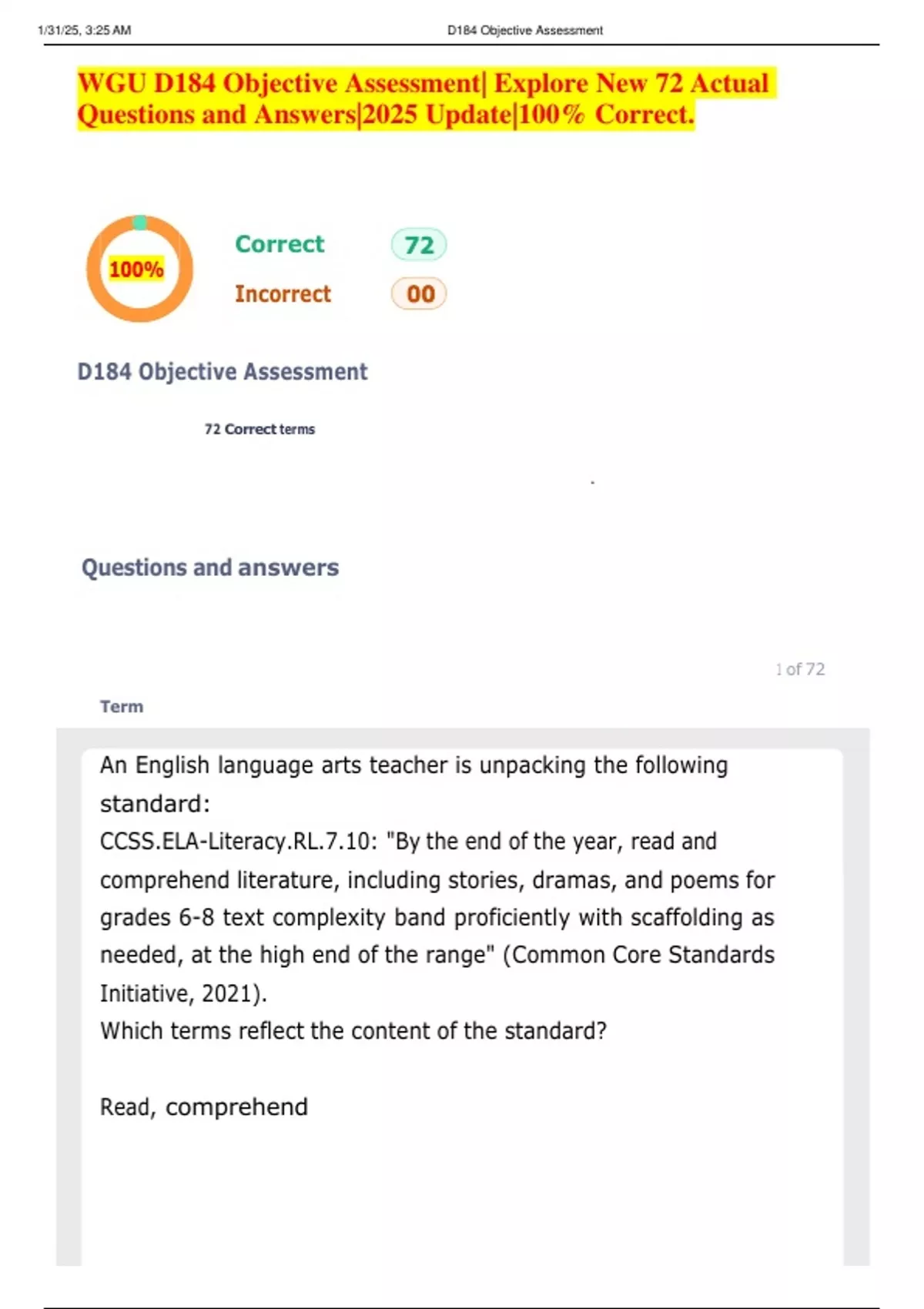The height and width of the screenshot is (1309, 924).
Task: Click the small D184 Objective Assessment page header
Action: click(x=525, y=31)
